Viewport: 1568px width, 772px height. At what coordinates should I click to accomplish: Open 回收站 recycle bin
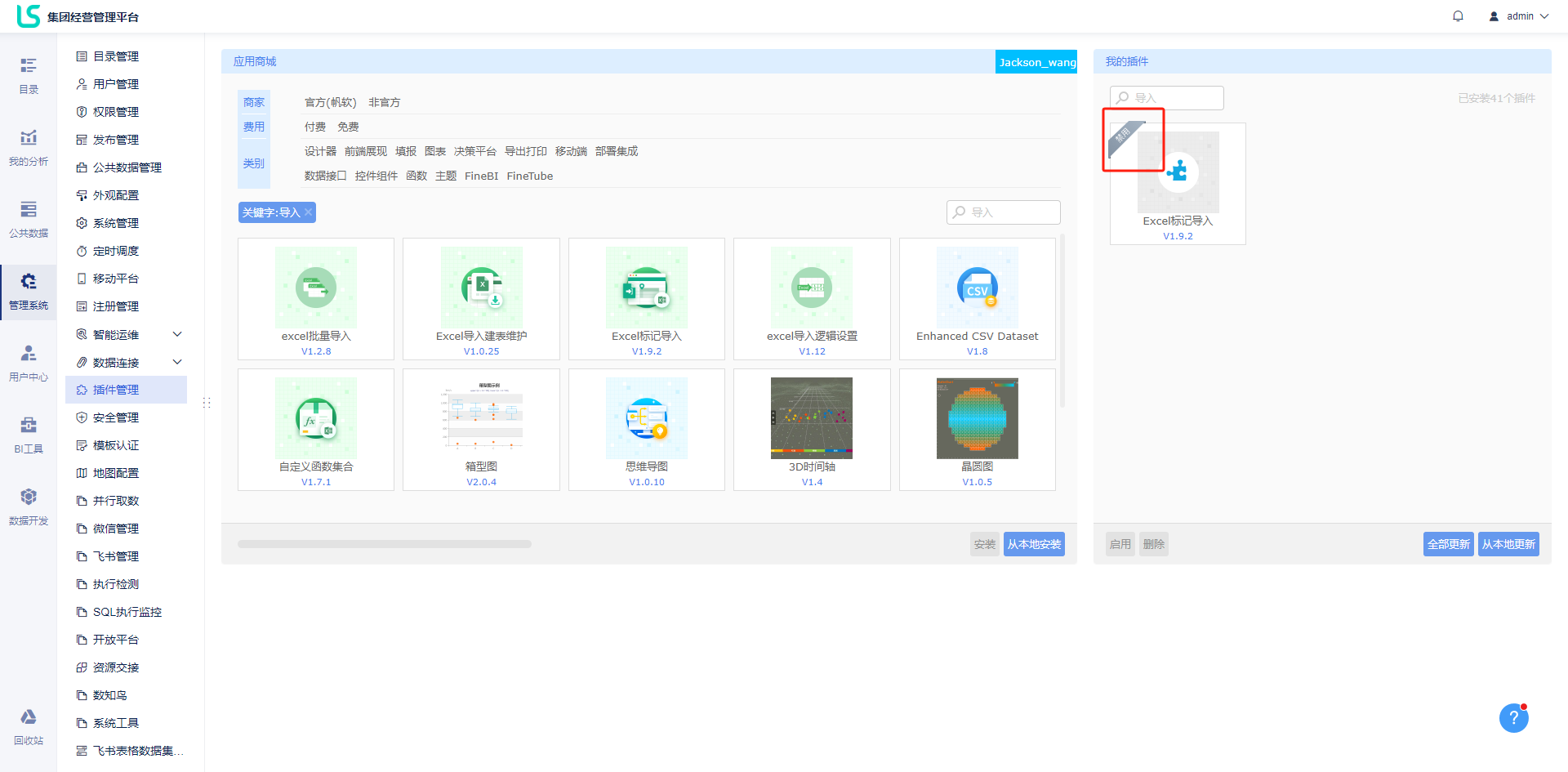tap(29, 726)
